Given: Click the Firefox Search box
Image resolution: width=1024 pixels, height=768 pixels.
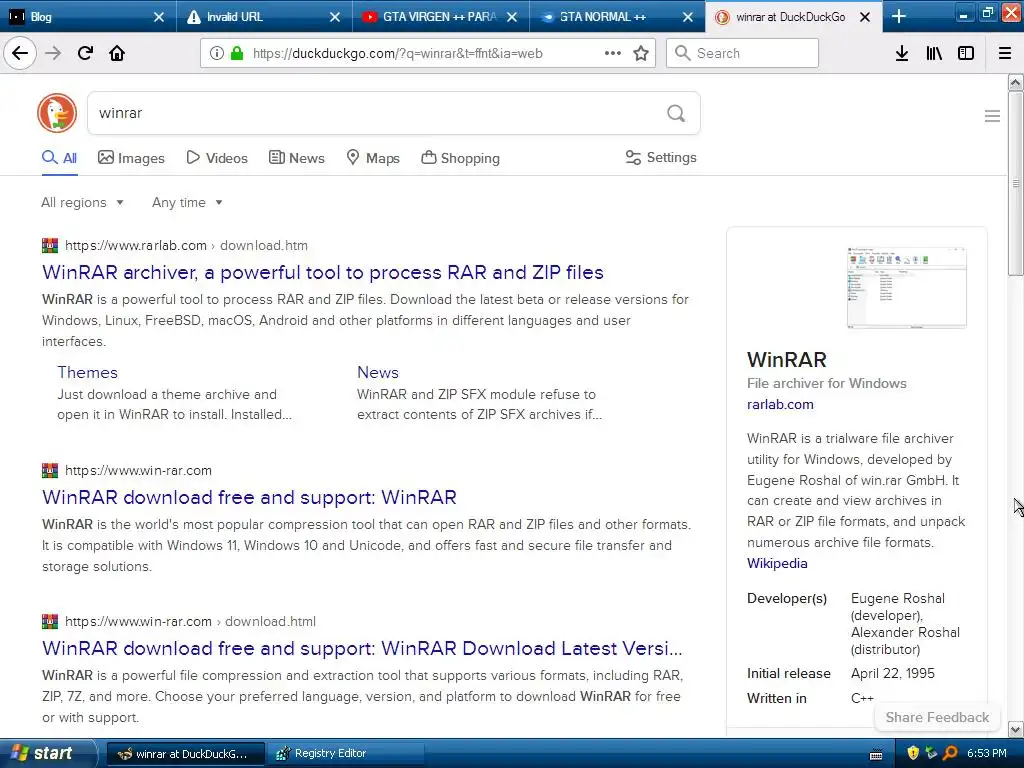Looking at the screenshot, I should (x=743, y=53).
